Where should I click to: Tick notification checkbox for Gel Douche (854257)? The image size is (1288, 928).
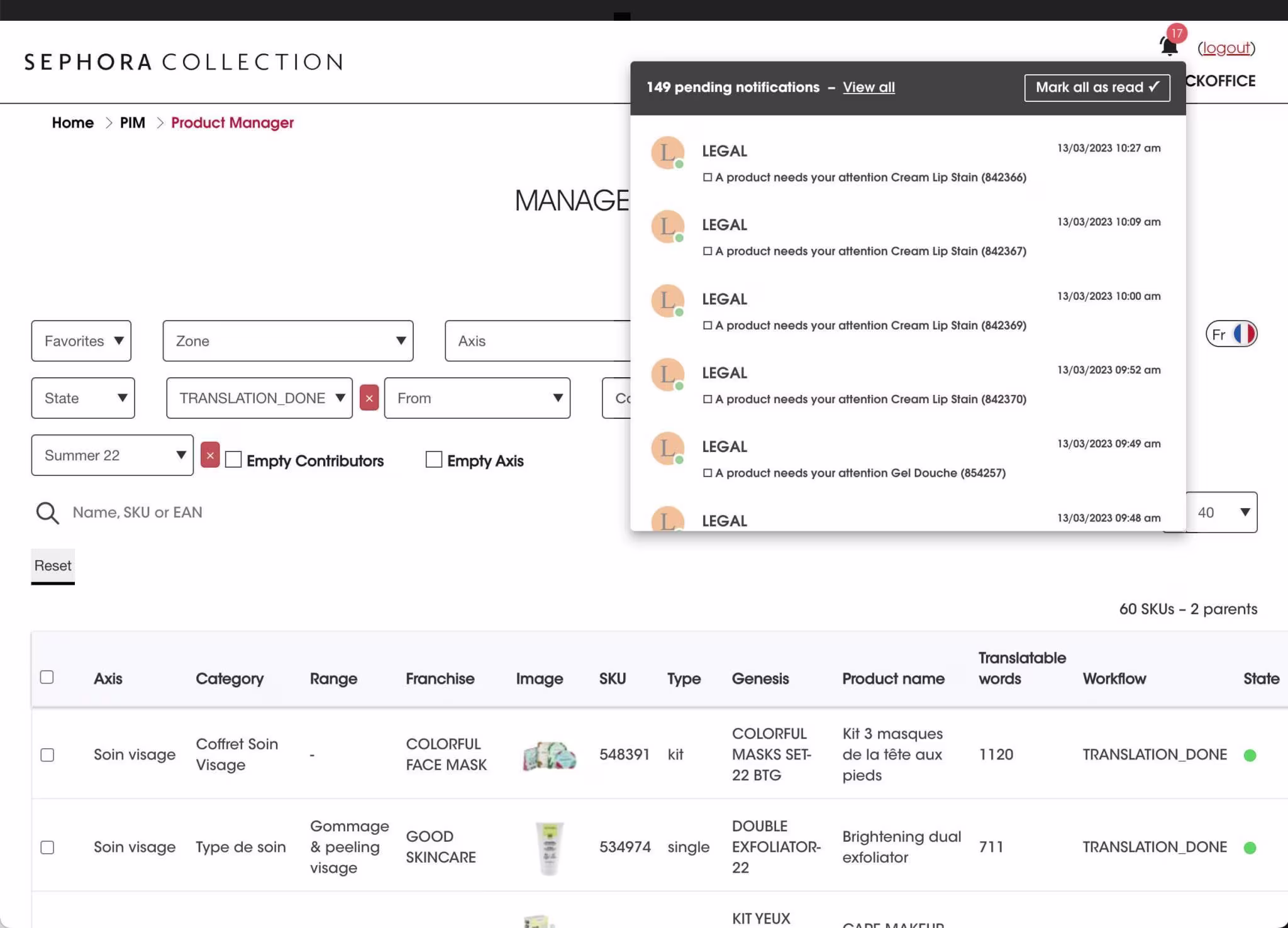[708, 473]
